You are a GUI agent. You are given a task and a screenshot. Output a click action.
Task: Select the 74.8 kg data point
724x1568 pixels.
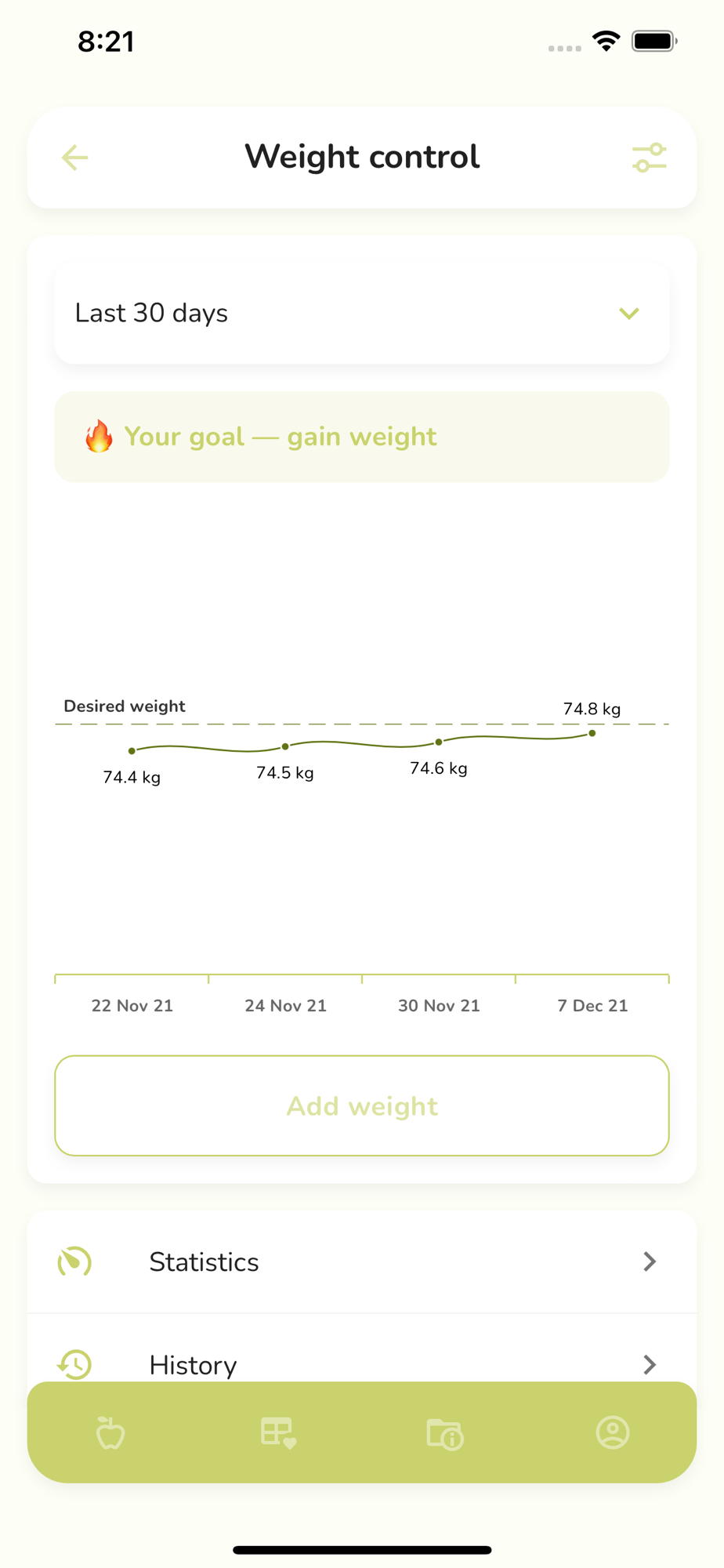pyautogui.click(x=592, y=733)
